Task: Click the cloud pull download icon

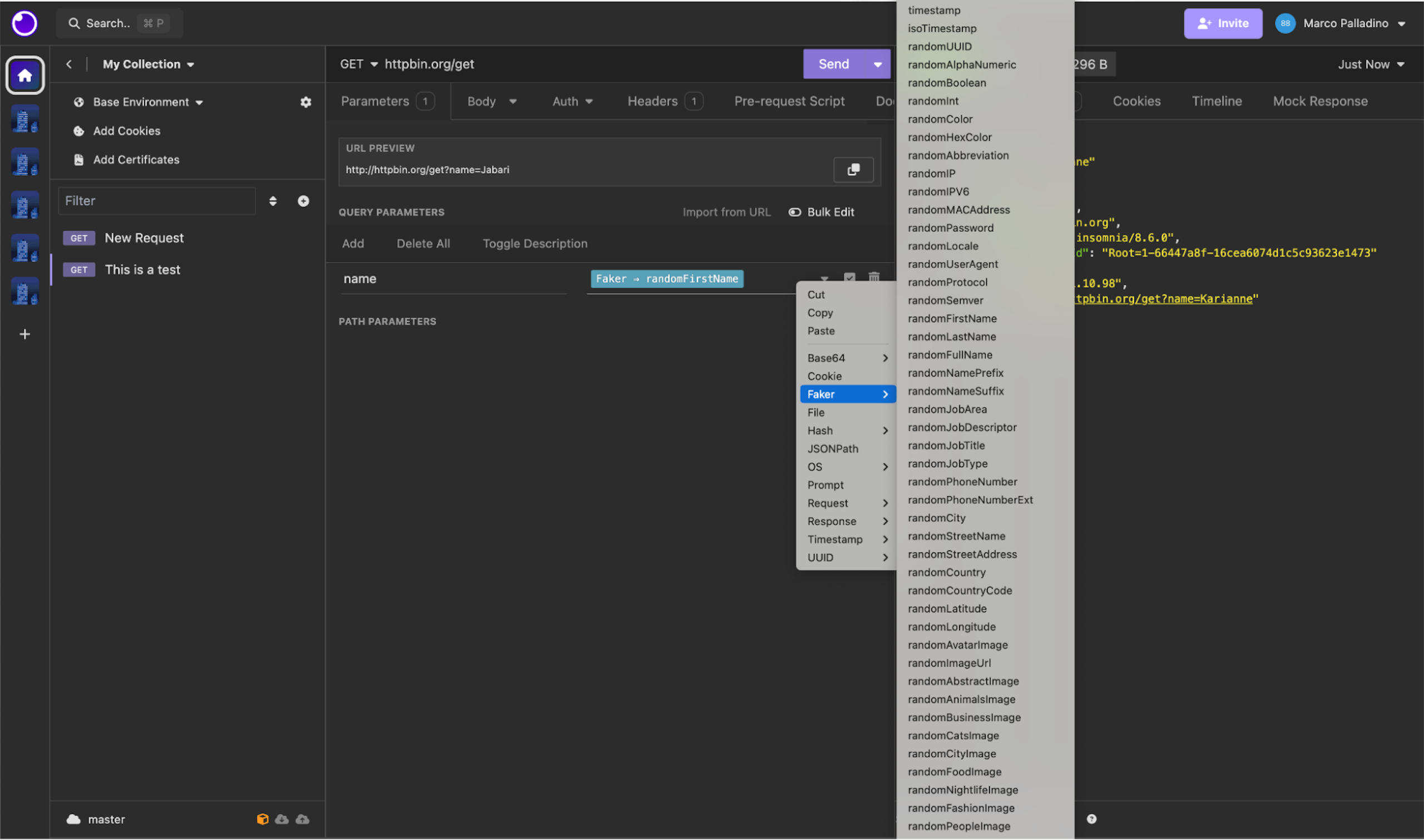Action: coord(282,819)
